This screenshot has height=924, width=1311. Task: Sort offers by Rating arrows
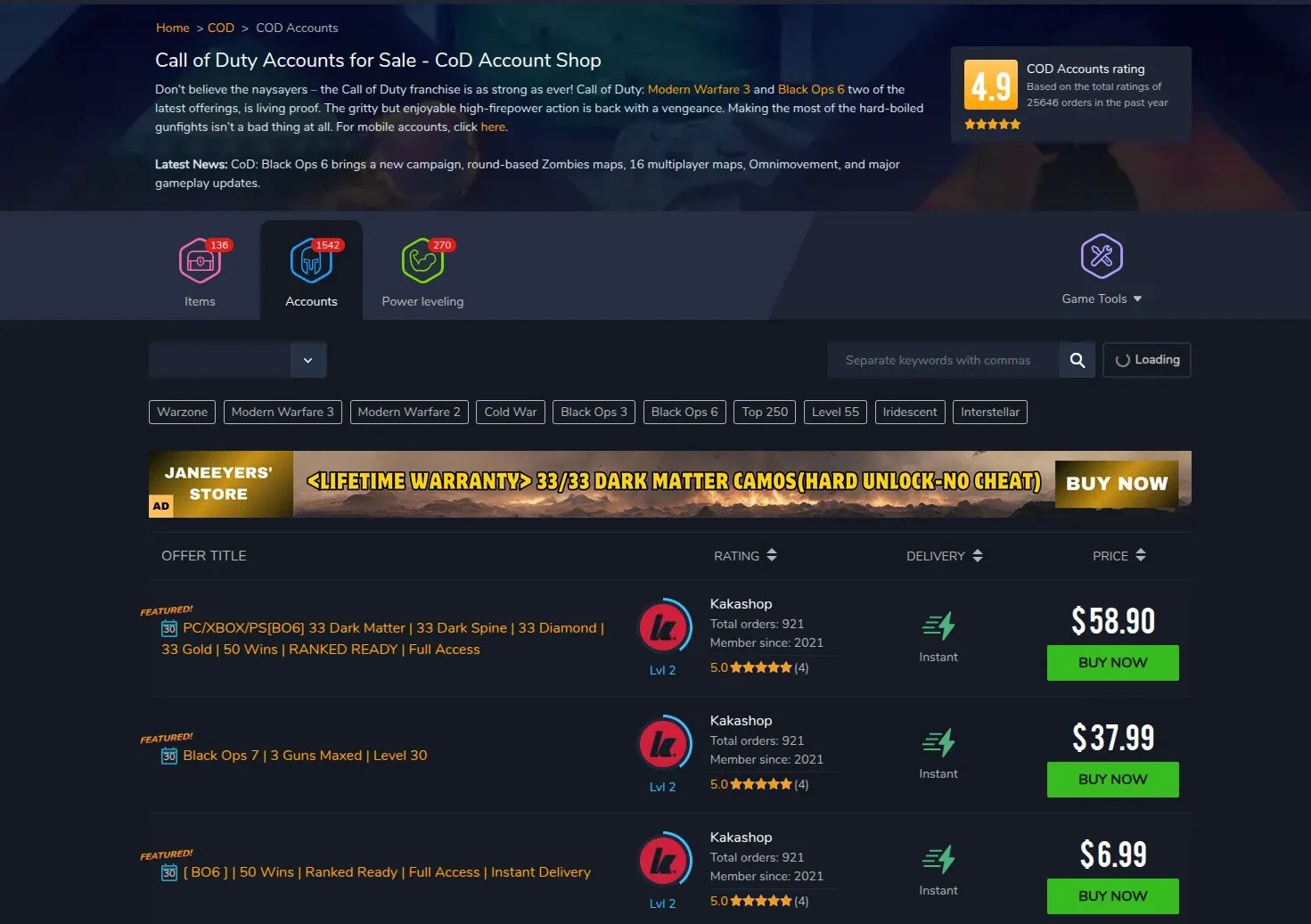coord(772,555)
